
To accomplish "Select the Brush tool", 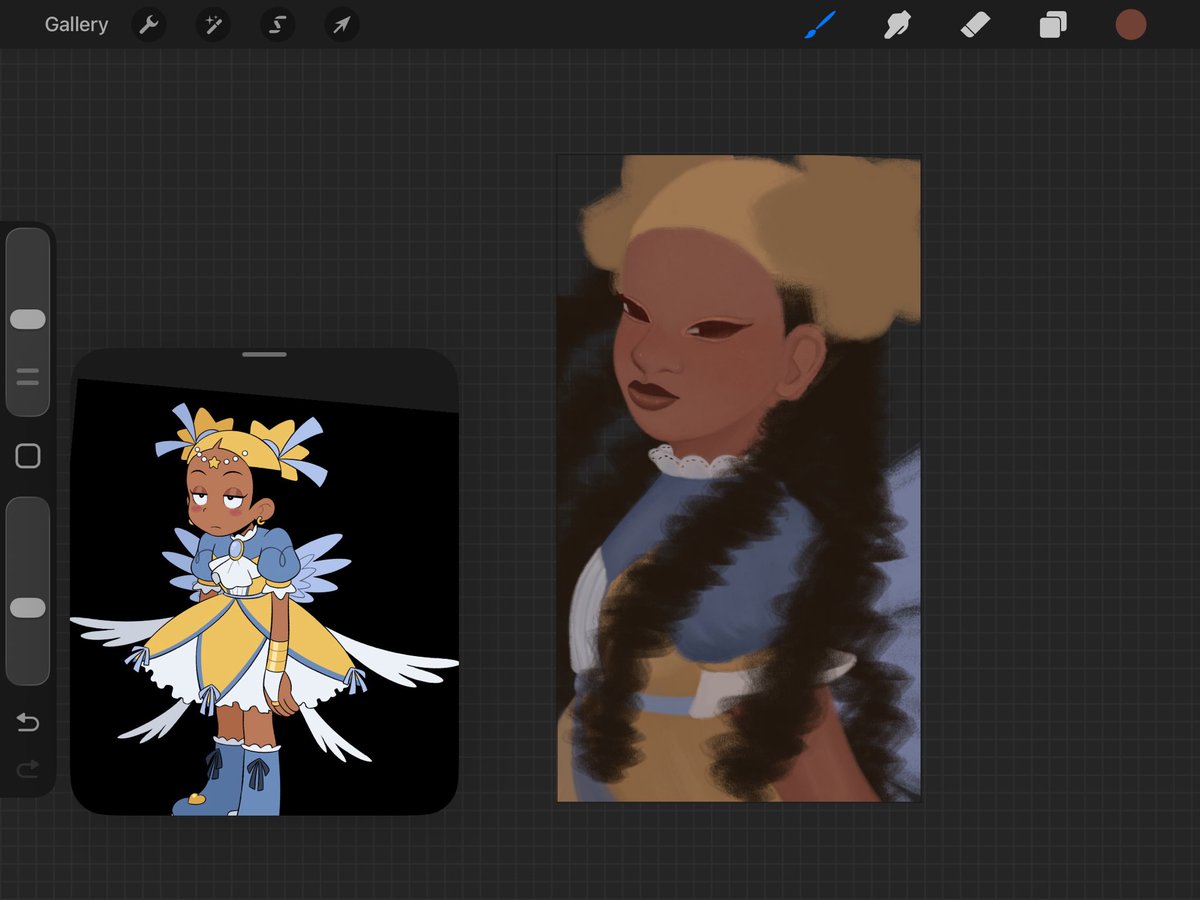I will tap(819, 25).
